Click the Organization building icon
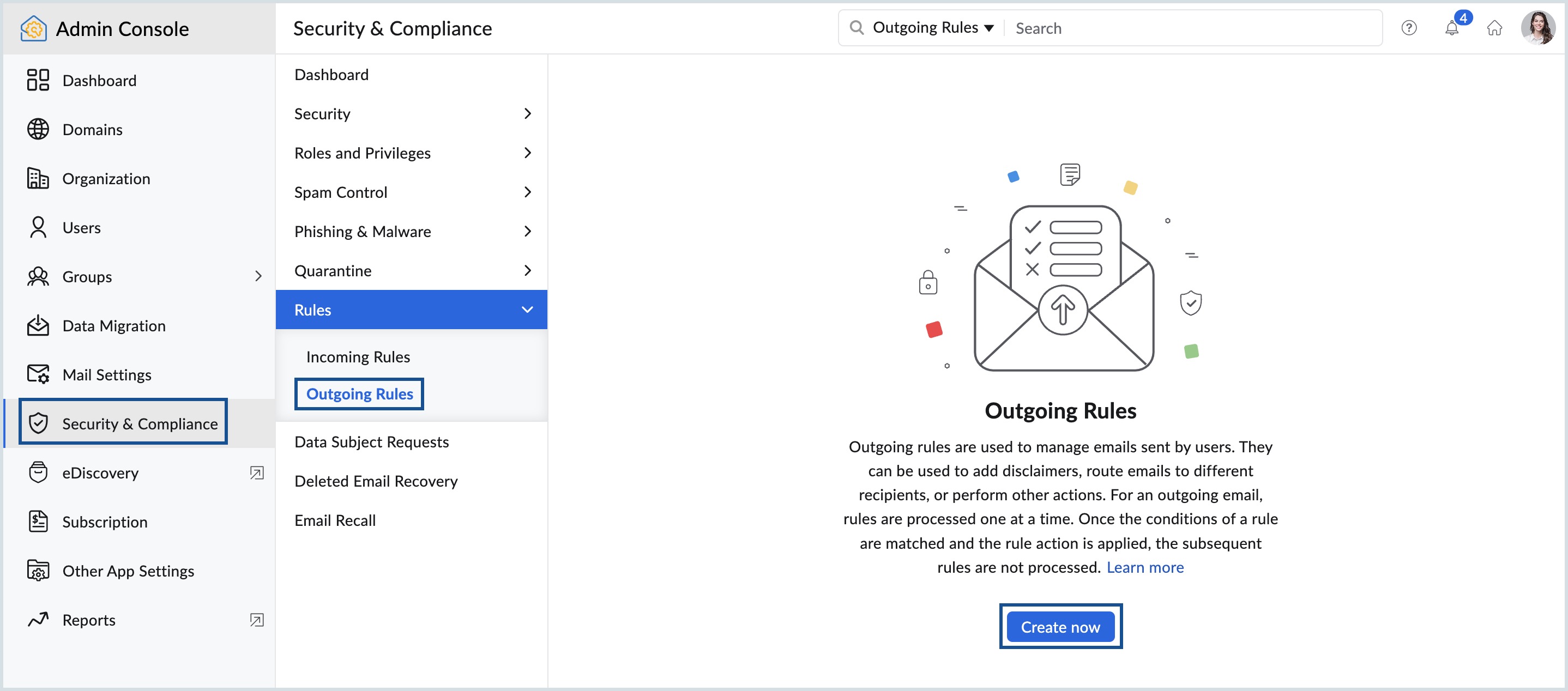The image size is (1568, 691). (x=37, y=178)
